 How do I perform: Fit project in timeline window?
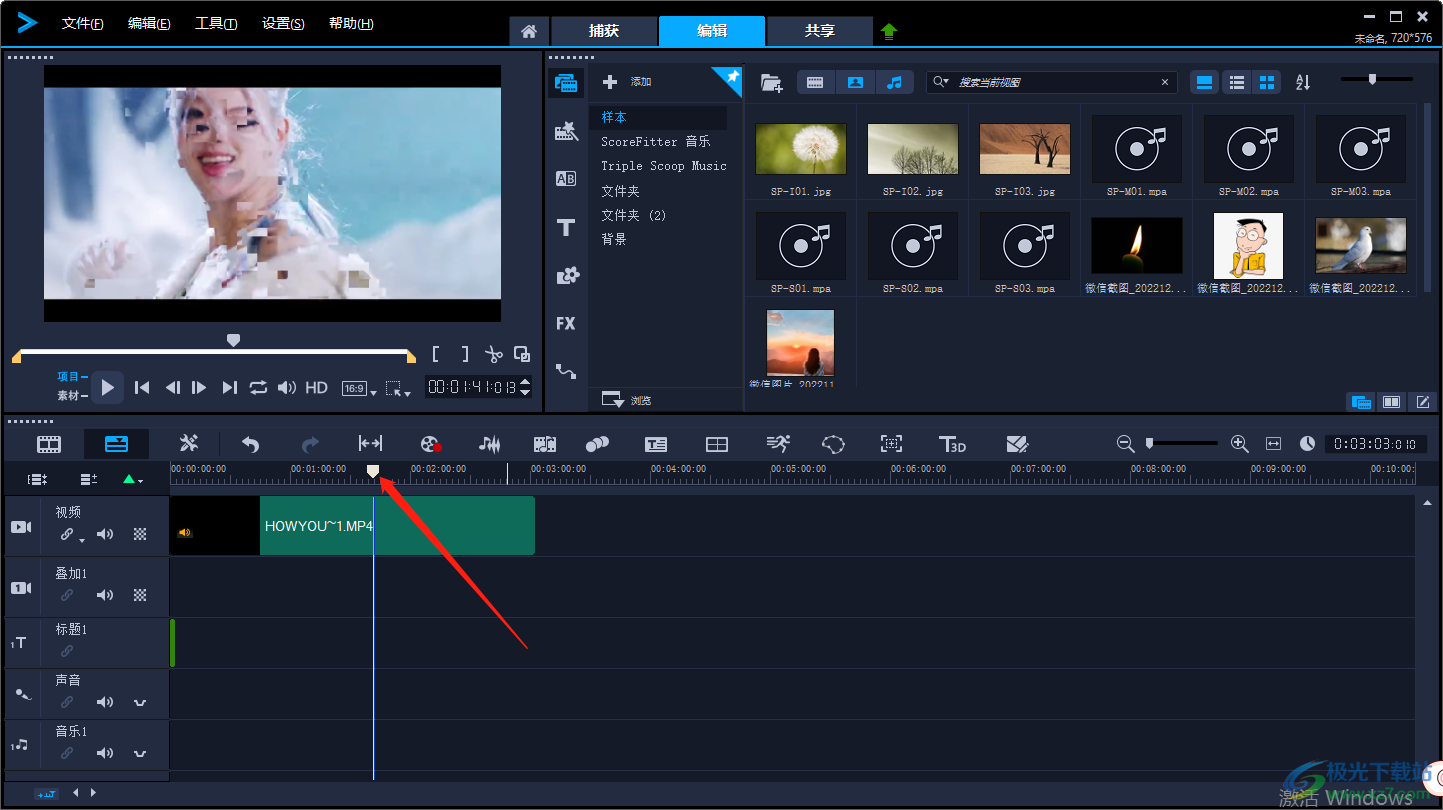click(1273, 443)
